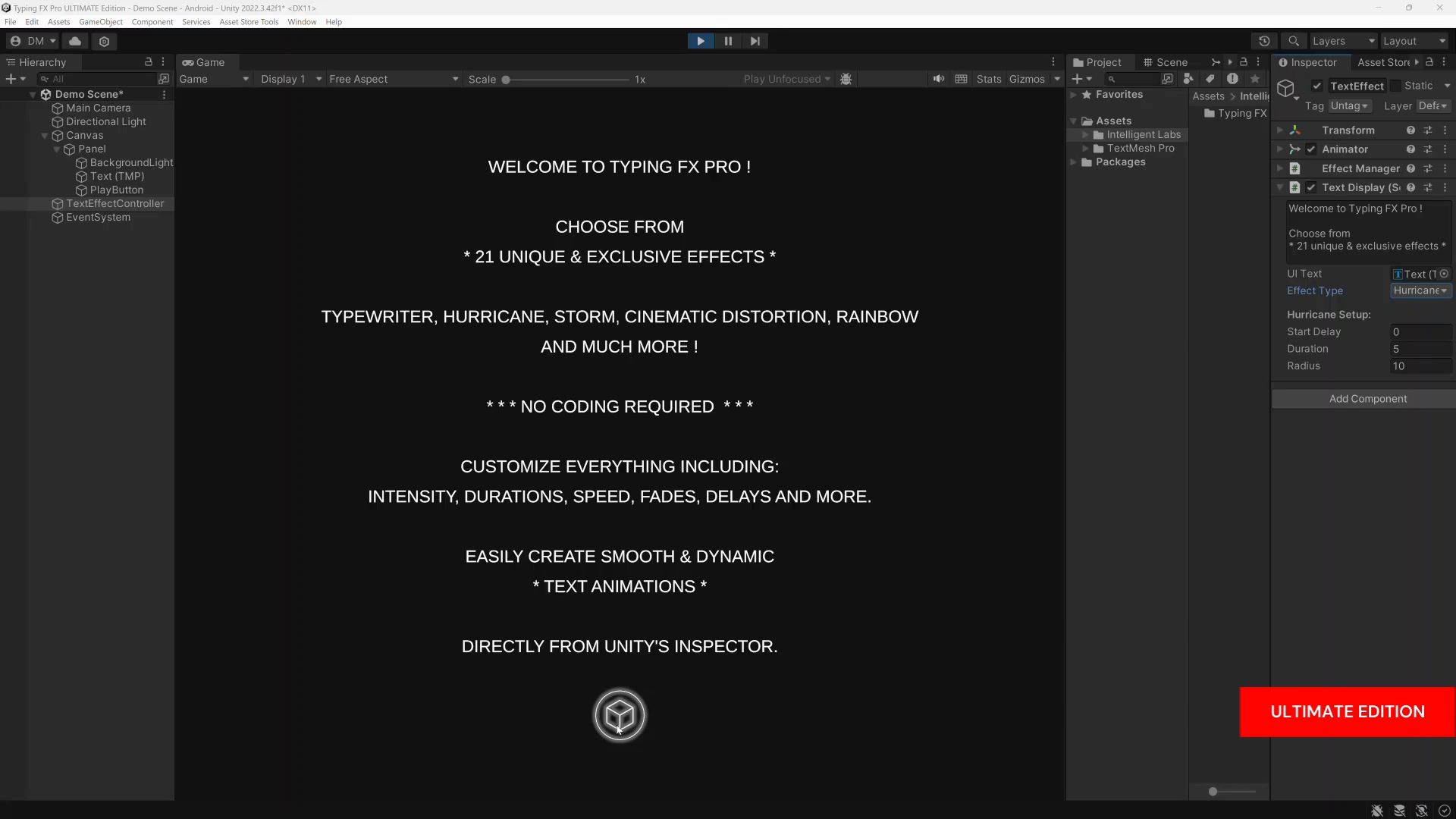Expand the TextMesh Pro folder arrow

pyautogui.click(x=1086, y=149)
